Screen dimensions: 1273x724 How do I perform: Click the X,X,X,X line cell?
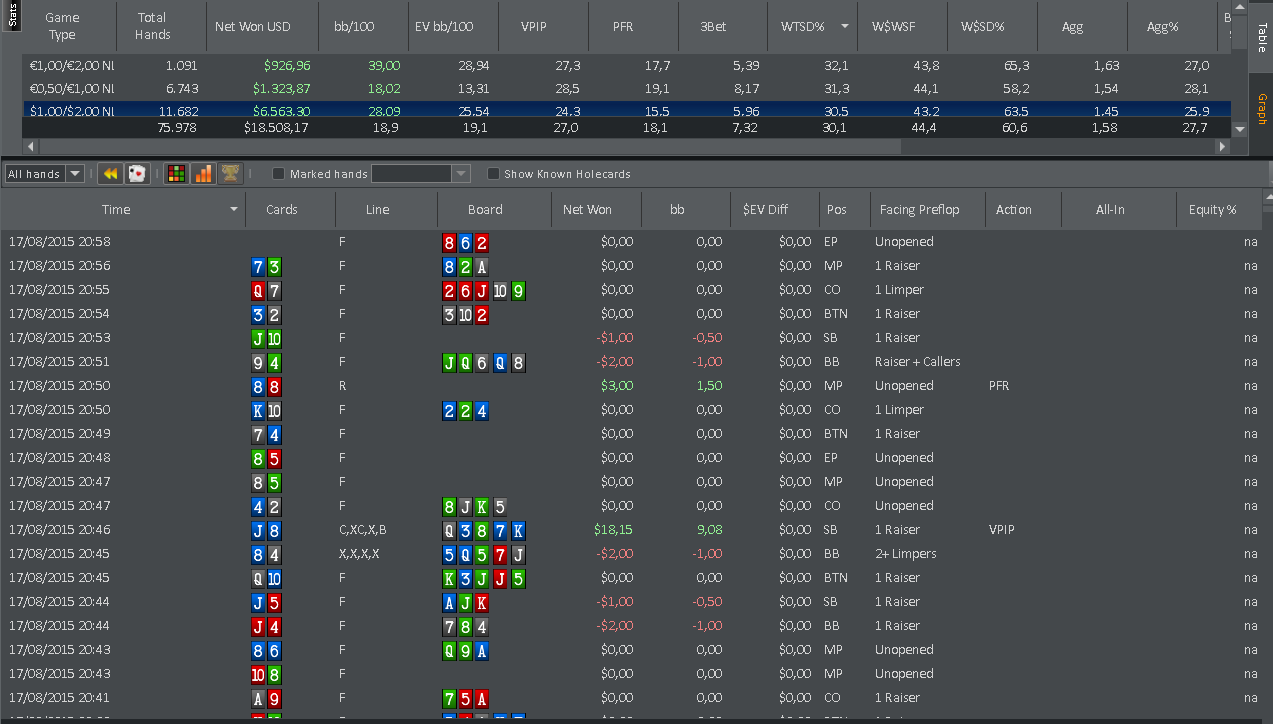coord(359,554)
